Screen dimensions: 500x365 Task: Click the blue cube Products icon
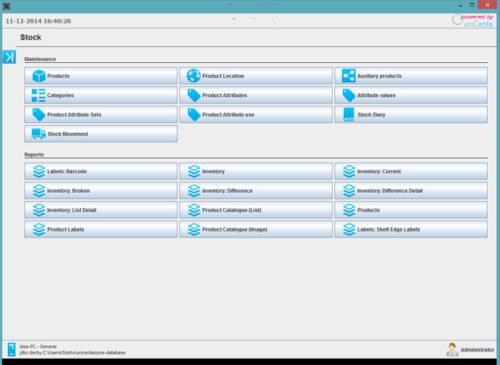point(39,76)
